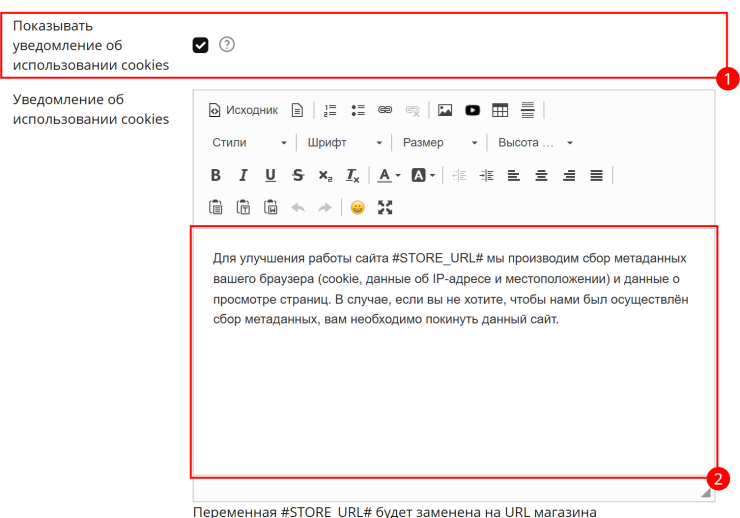740x518 pixels.
Task: Toggle bold formatting
Action: 216,175
